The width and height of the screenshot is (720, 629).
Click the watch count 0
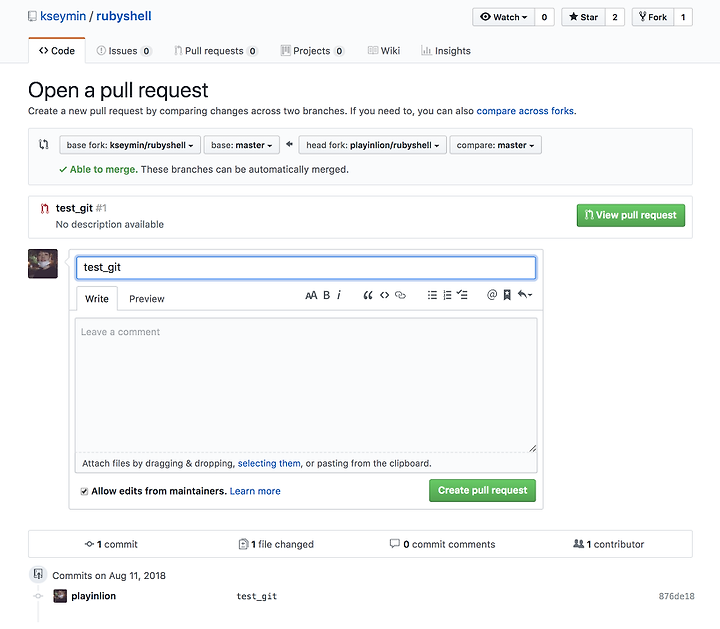coord(544,17)
